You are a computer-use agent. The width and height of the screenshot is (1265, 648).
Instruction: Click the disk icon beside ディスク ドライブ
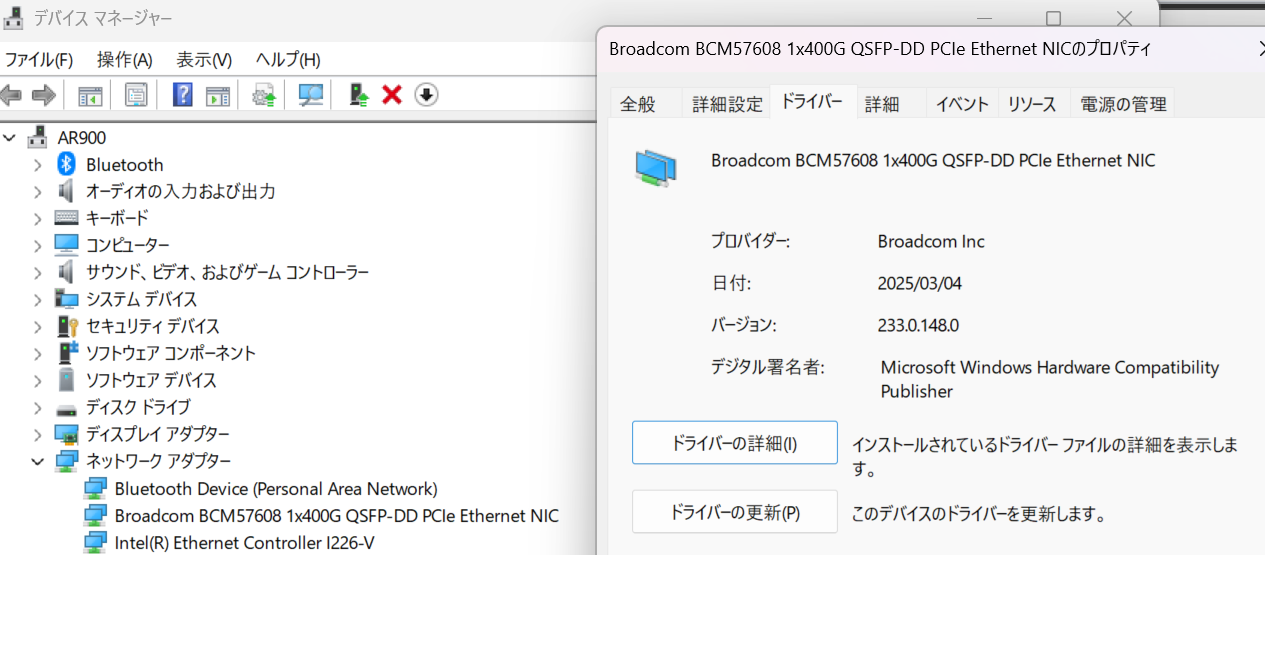(66, 408)
